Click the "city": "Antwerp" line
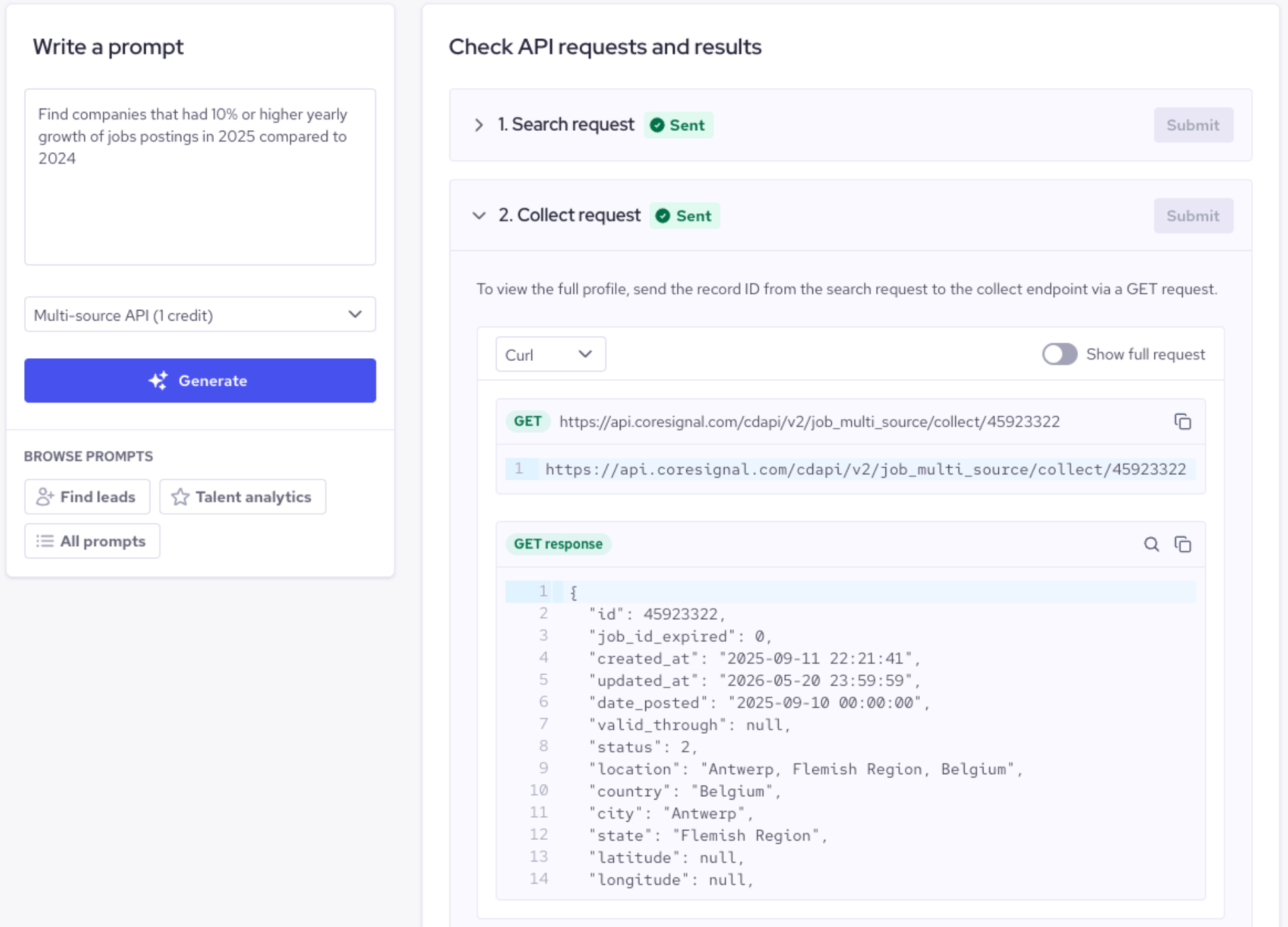This screenshot has width=1288, height=927. click(671, 813)
